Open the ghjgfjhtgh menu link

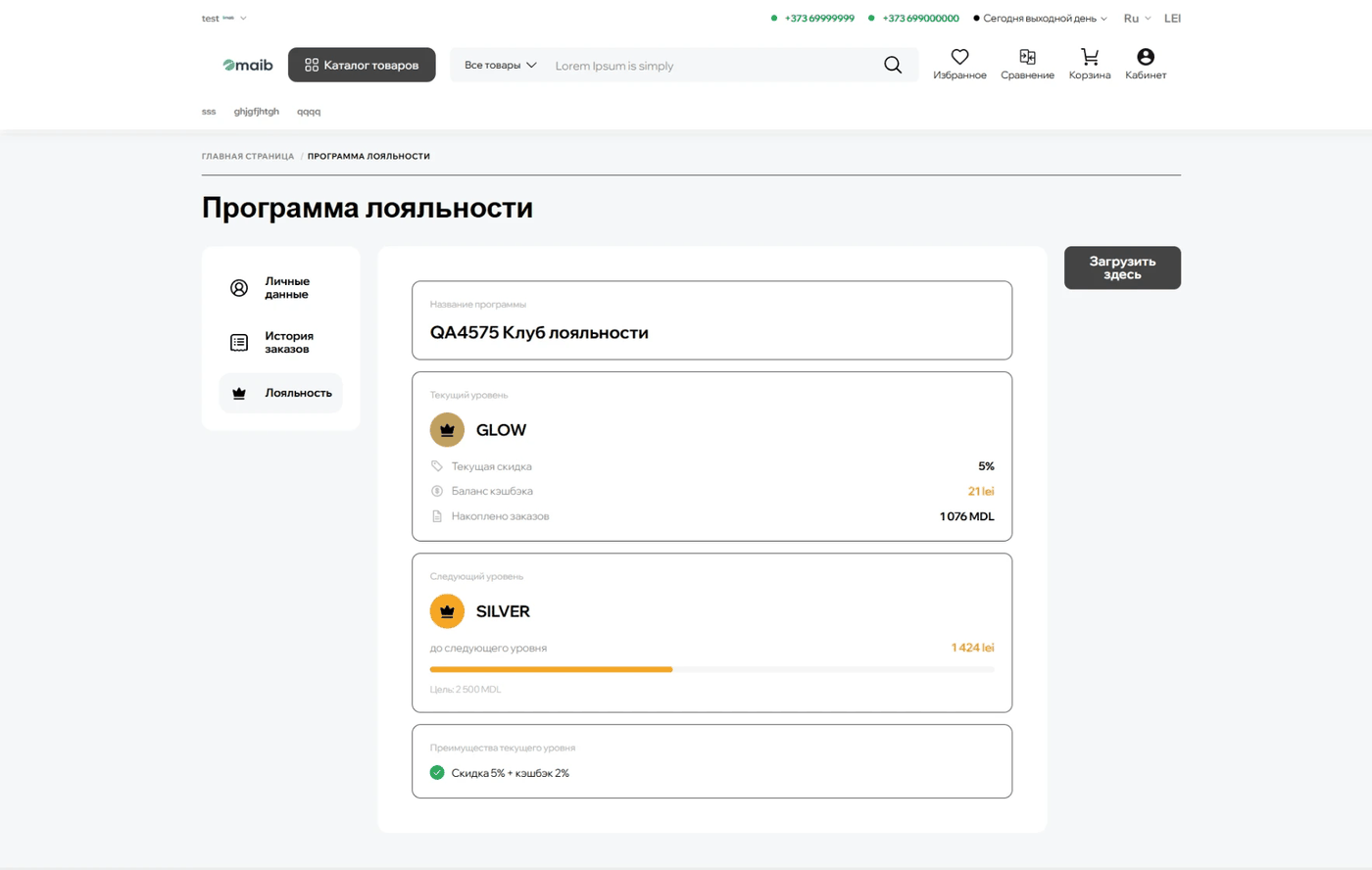point(257,111)
